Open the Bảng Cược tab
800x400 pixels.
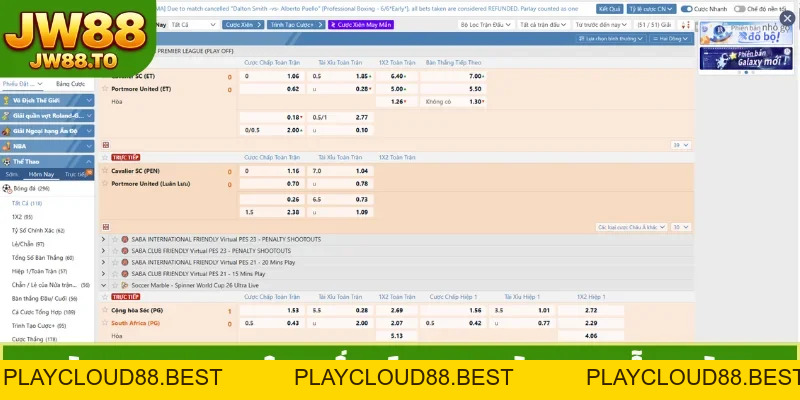pyautogui.click(x=70, y=84)
